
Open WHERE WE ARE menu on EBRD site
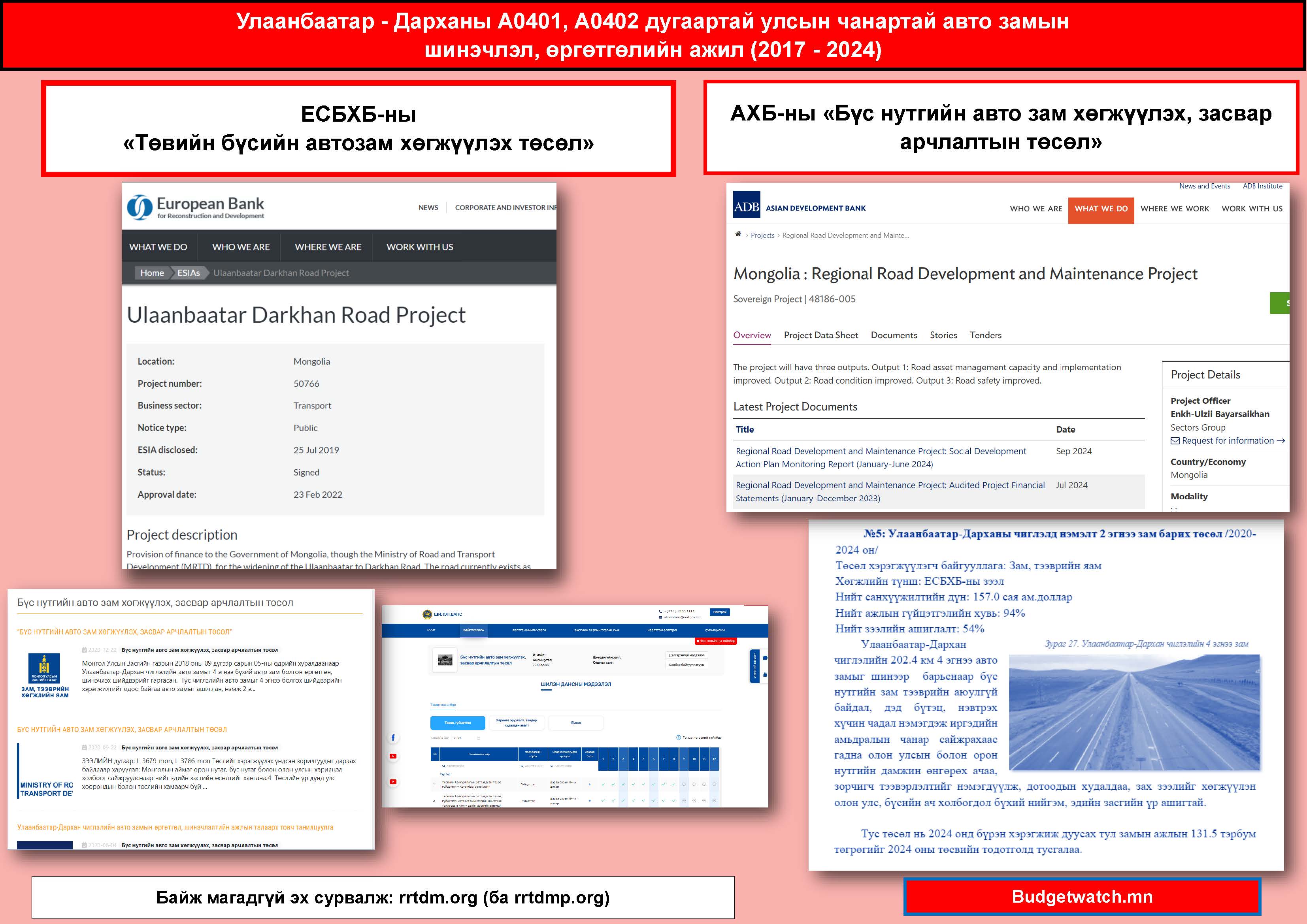point(328,247)
